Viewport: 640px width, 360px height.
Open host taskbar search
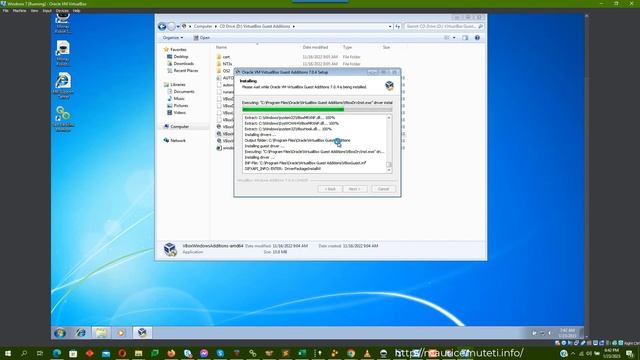24,353
